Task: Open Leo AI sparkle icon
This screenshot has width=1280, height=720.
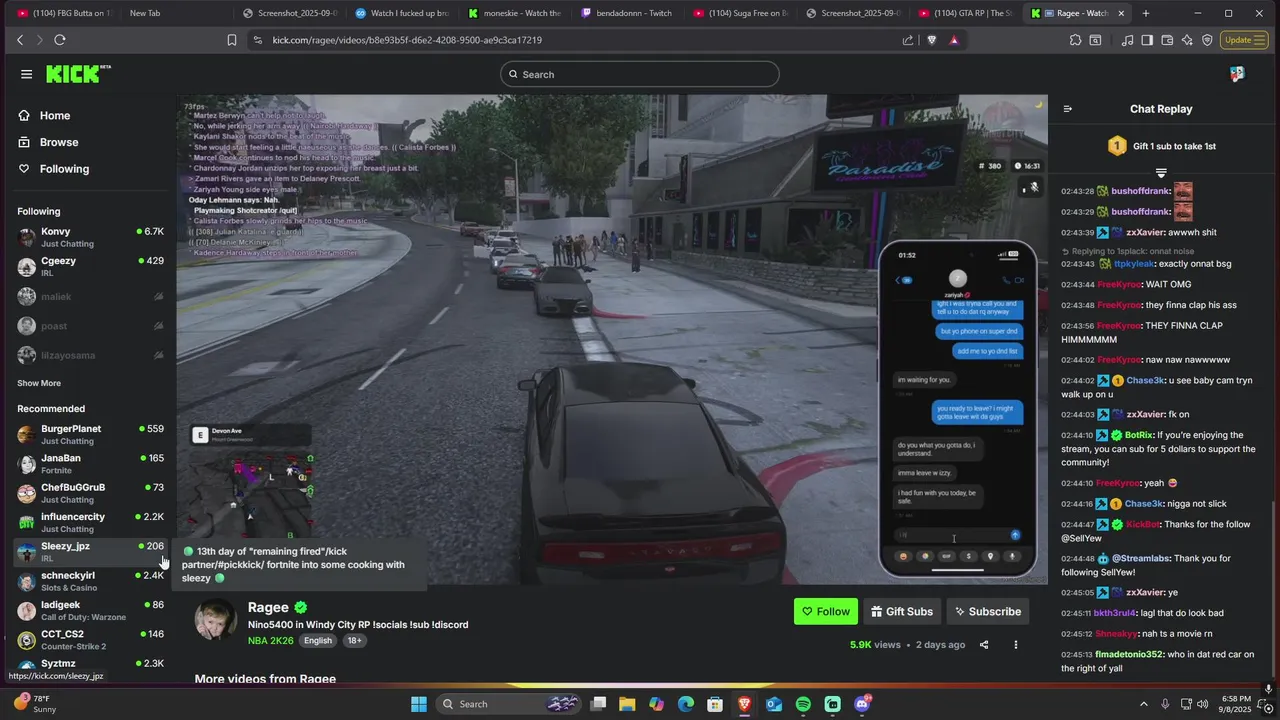Action: tap(1187, 40)
